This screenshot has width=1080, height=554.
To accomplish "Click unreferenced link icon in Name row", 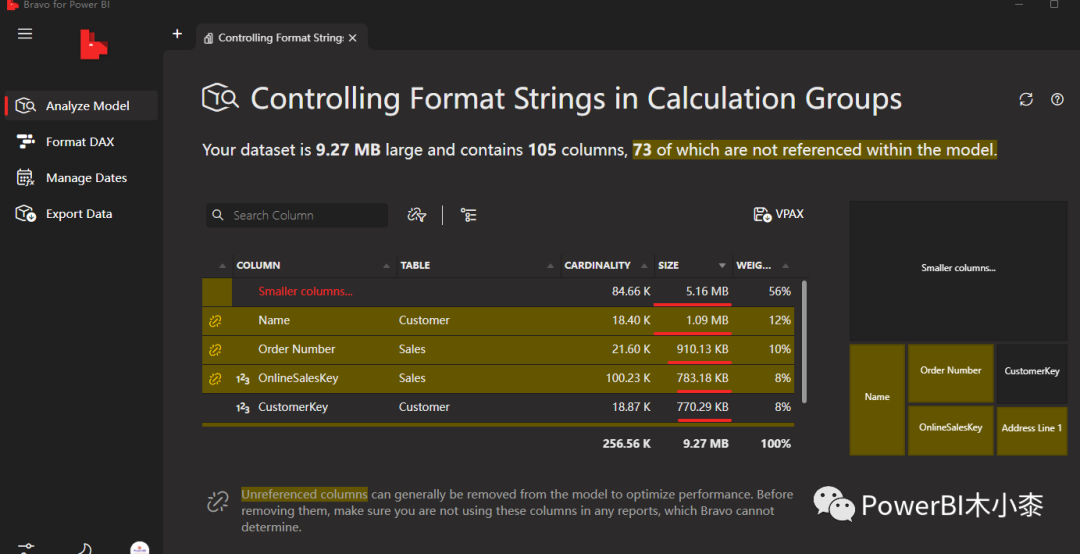I will 215,320.
